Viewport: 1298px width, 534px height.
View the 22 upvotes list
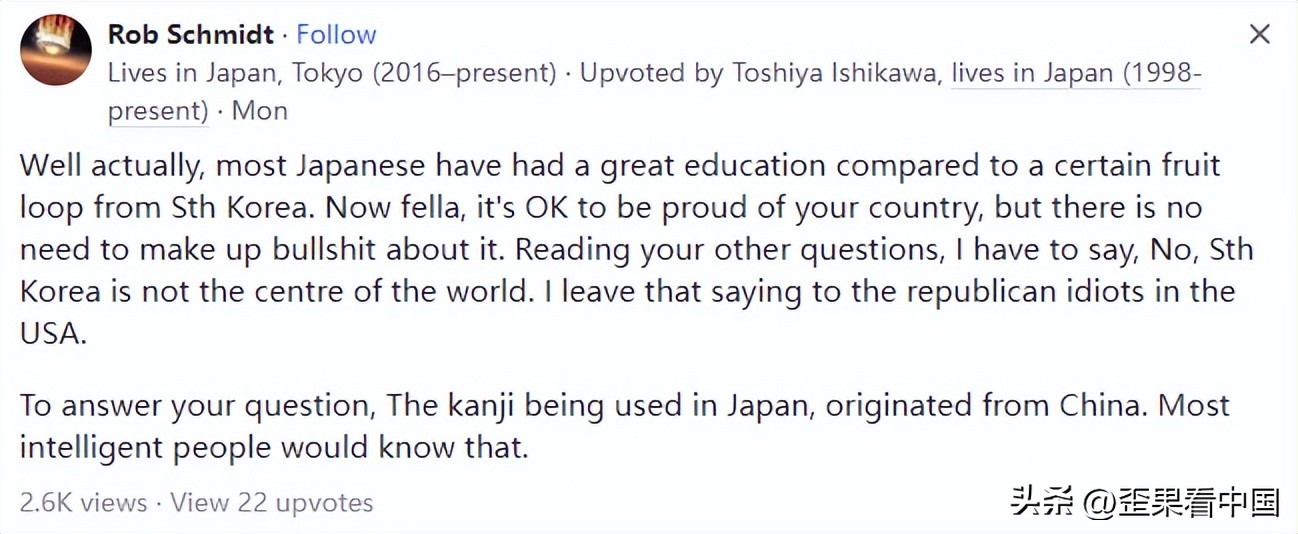pyautogui.click(x=272, y=502)
